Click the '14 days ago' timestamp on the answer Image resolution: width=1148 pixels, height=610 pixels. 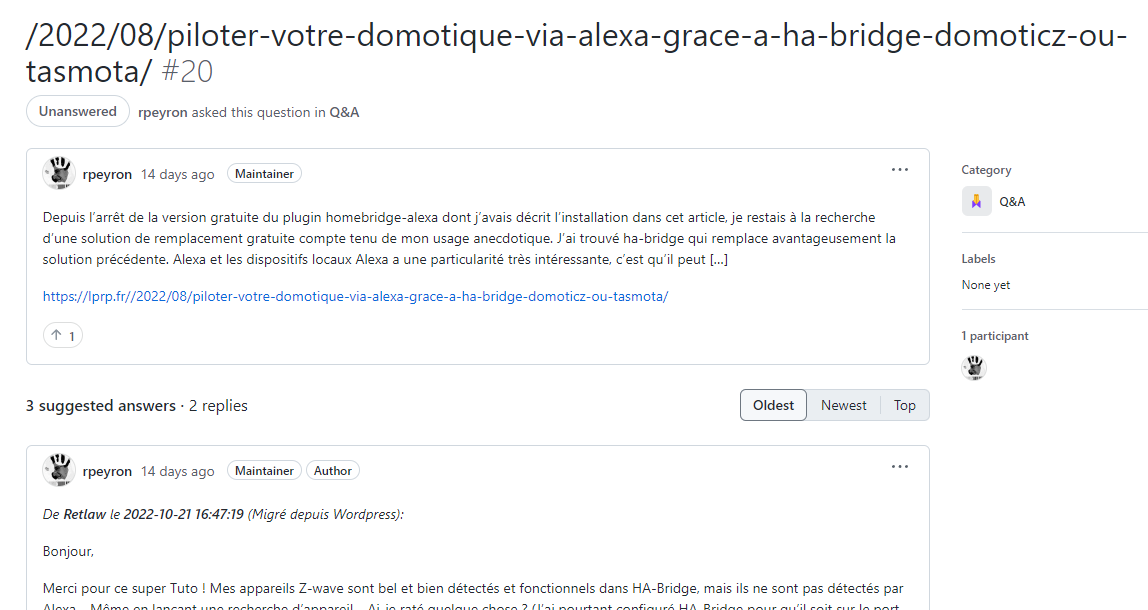click(177, 471)
